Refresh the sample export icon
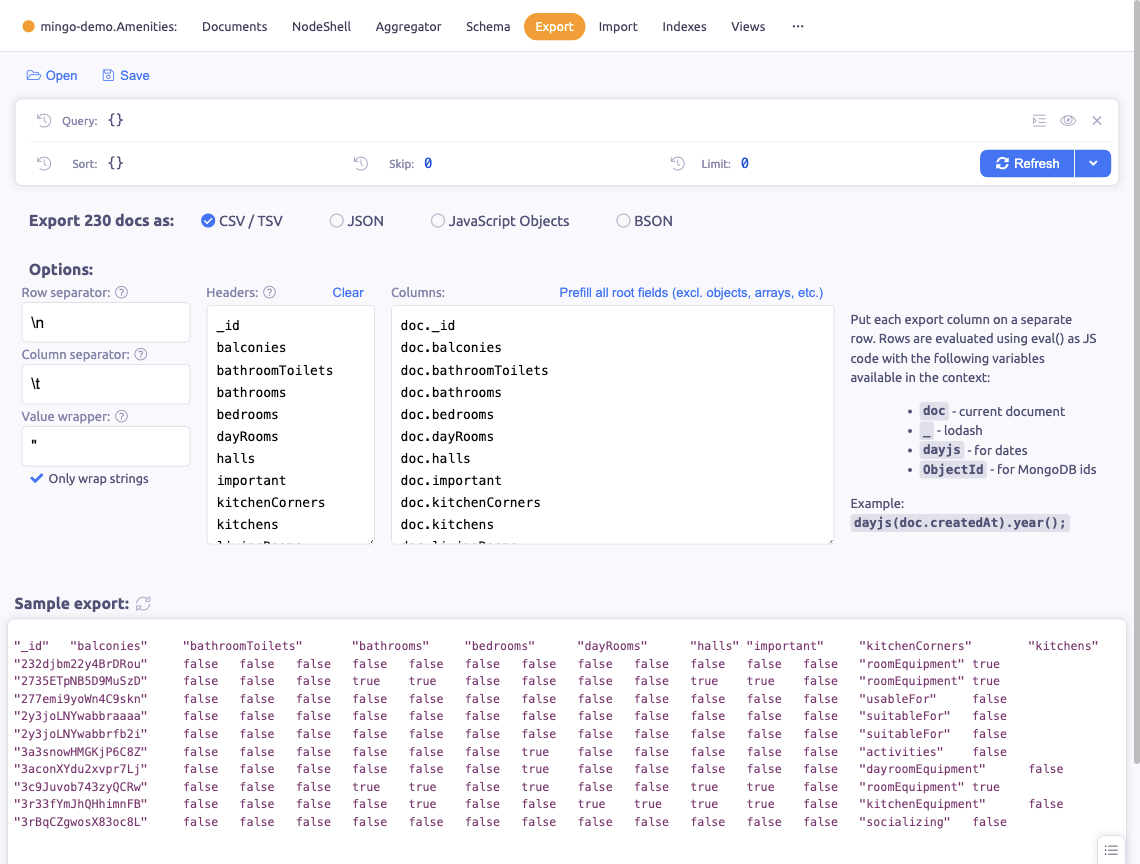 144,604
